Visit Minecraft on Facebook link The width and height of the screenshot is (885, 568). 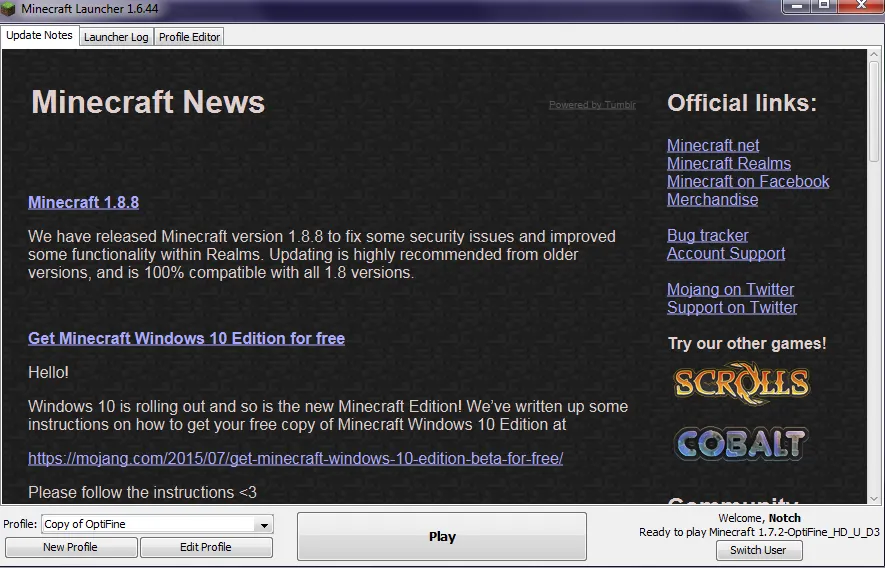pos(748,181)
